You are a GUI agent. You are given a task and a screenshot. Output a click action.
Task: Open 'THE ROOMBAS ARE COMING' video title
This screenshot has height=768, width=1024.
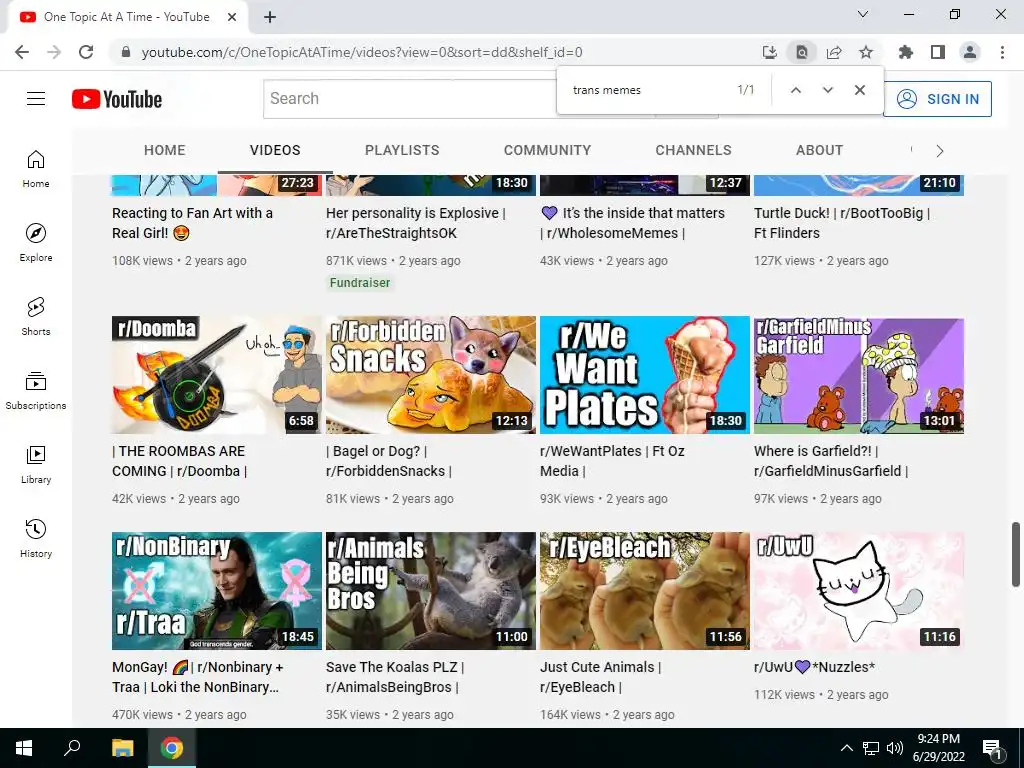click(x=180, y=461)
